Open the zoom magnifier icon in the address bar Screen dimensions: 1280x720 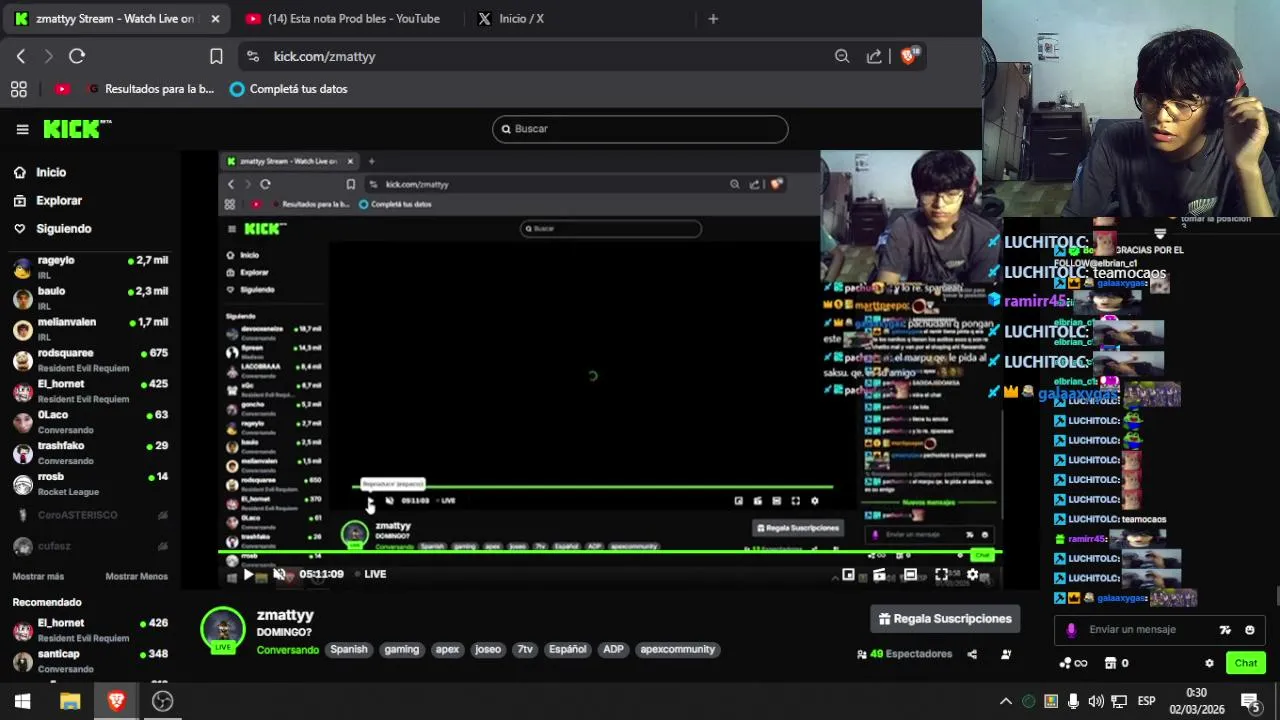point(842,57)
